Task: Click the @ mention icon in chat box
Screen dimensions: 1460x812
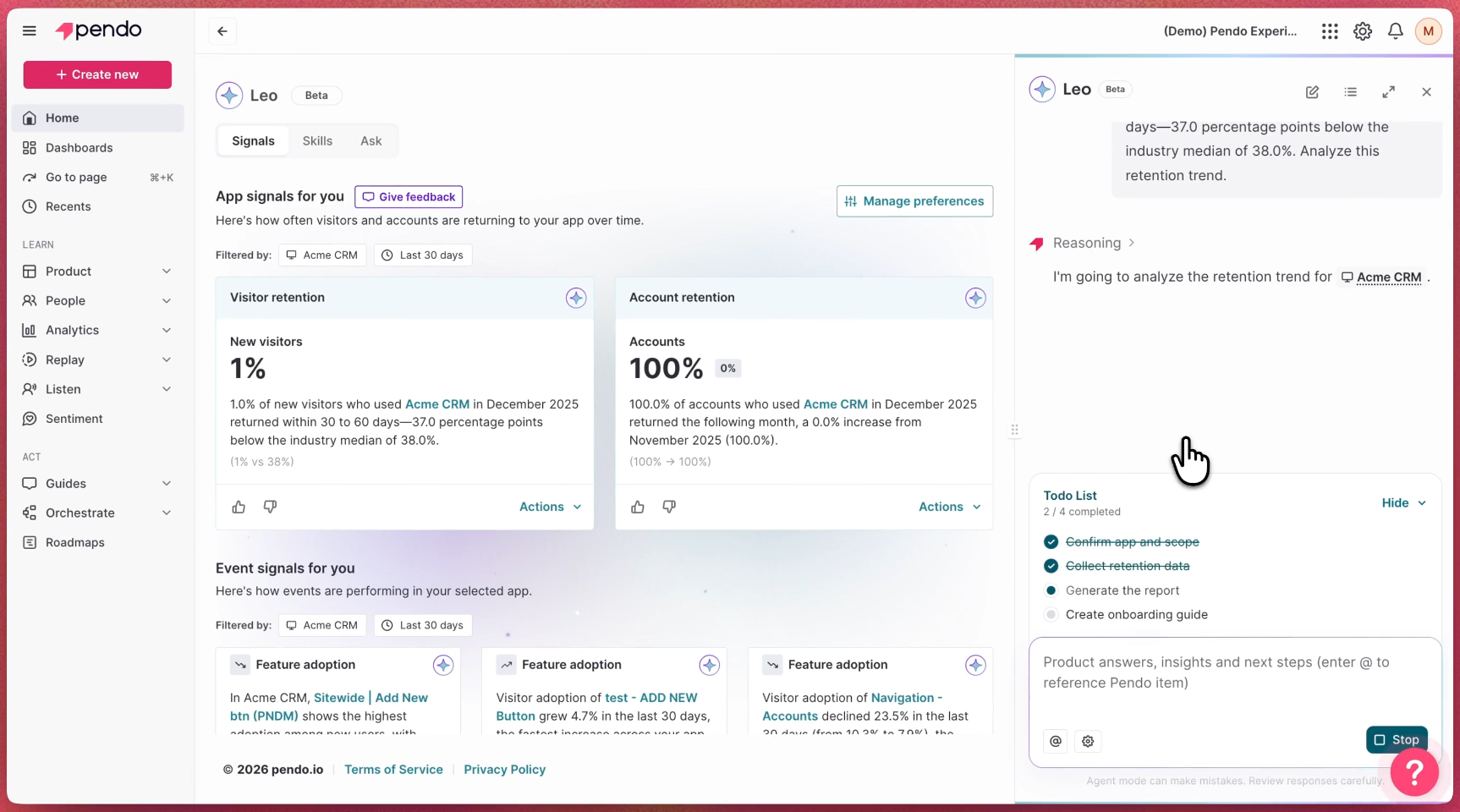Action: pyautogui.click(x=1056, y=741)
